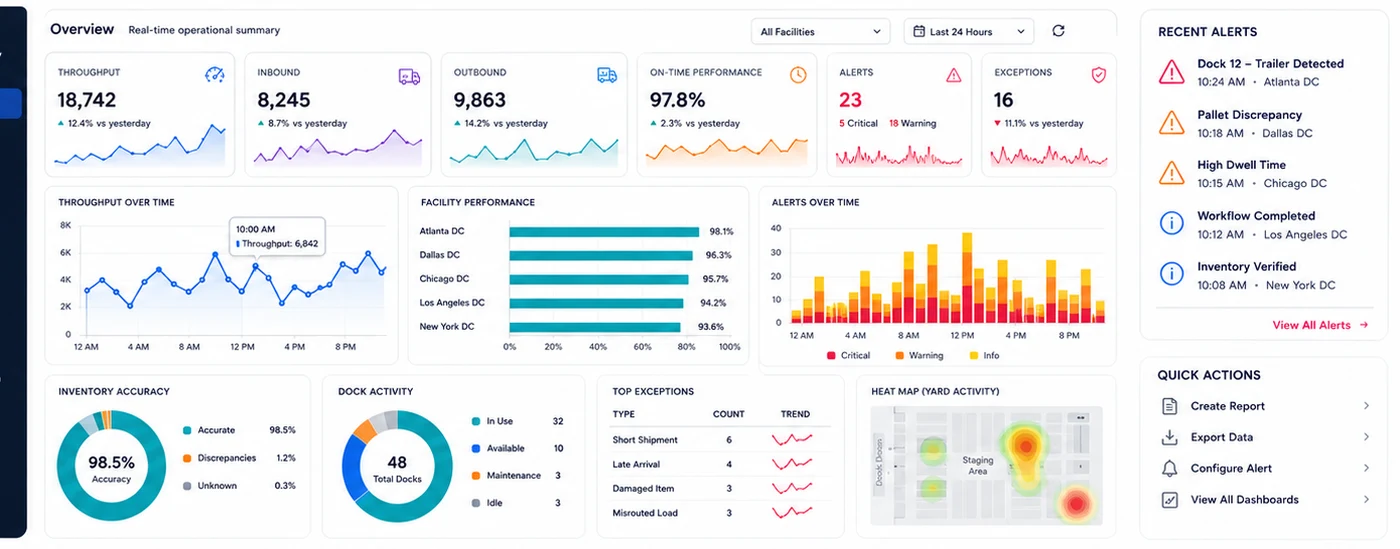Select the Atlanta DC performance bar
Screen dimensions: 1400x549
604,231
